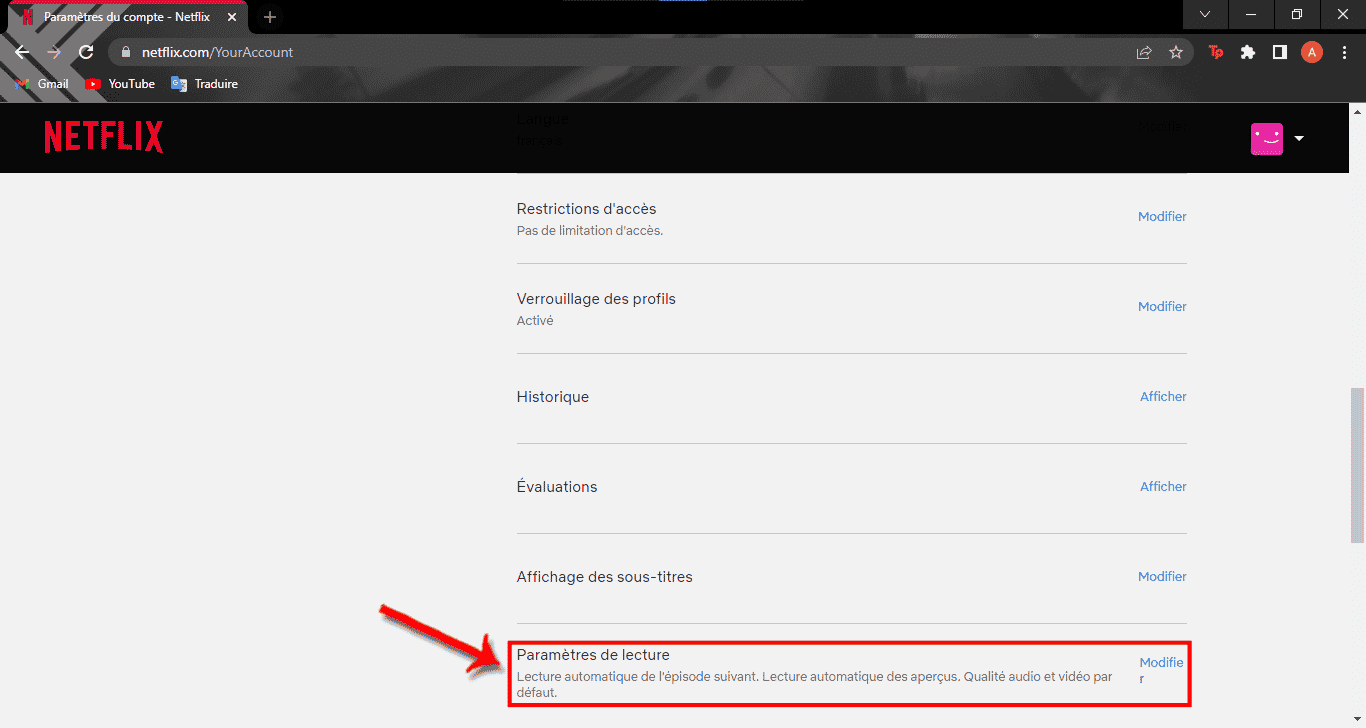Screen dimensions: 1366x728
Task: Click the Évaluations heading
Action: (557, 487)
